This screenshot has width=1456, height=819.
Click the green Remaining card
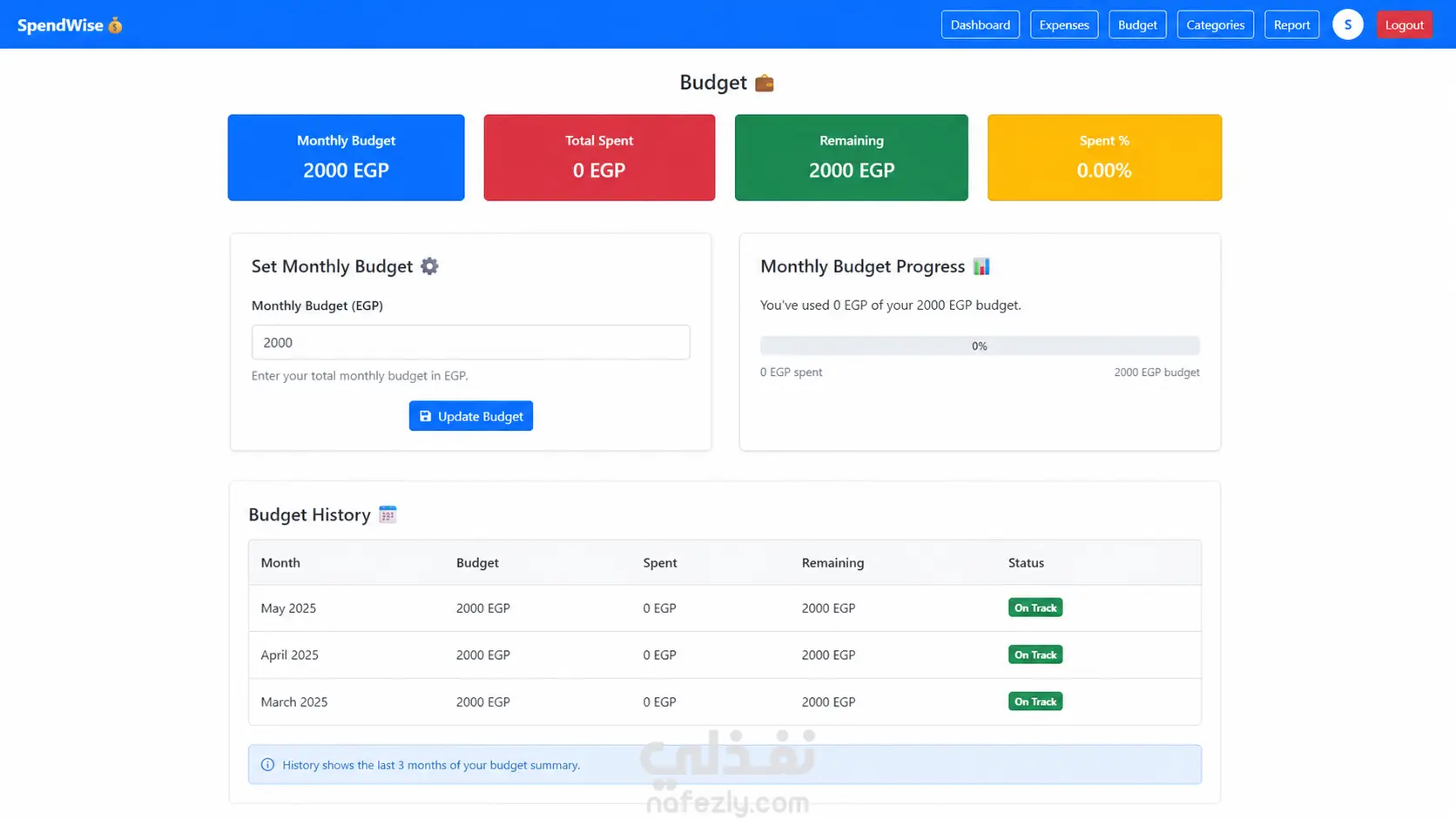pyautogui.click(x=851, y=158)
